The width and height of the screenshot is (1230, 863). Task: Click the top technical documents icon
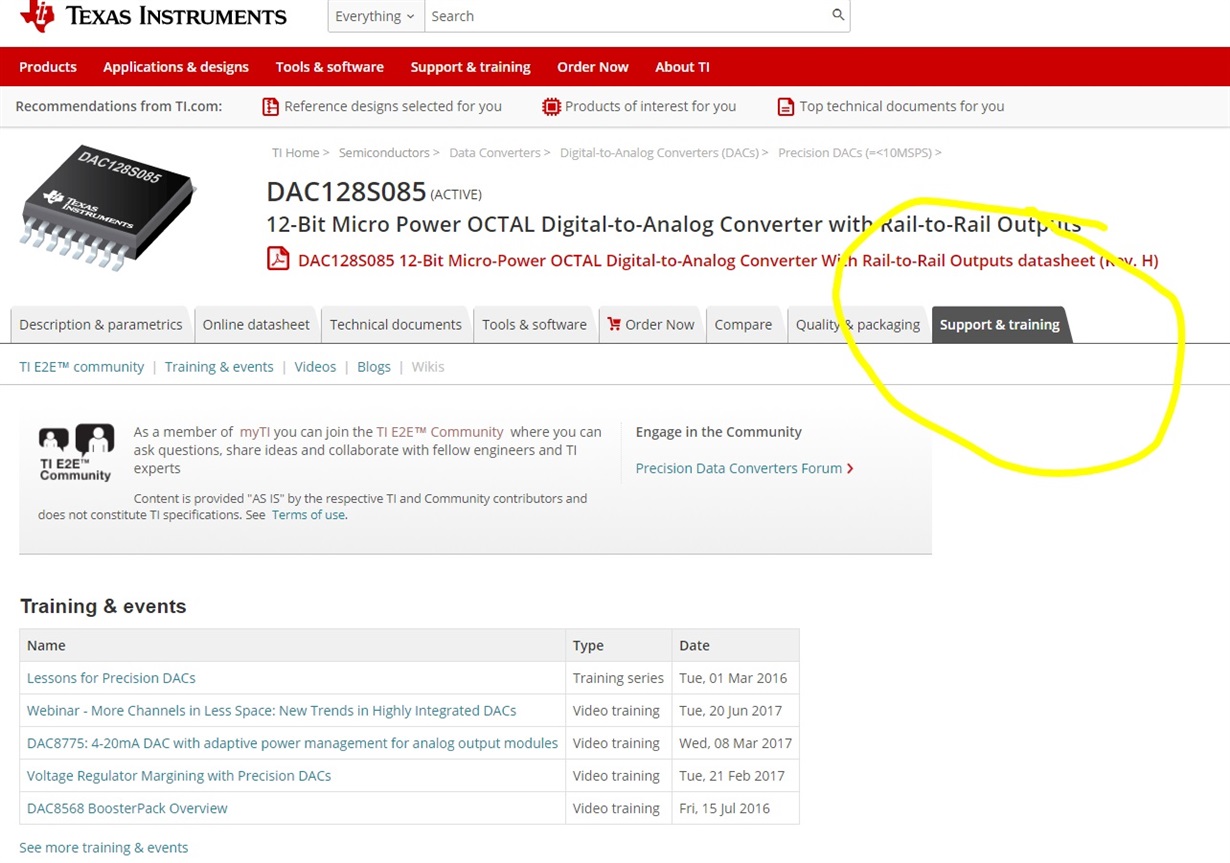coord(786,106)
